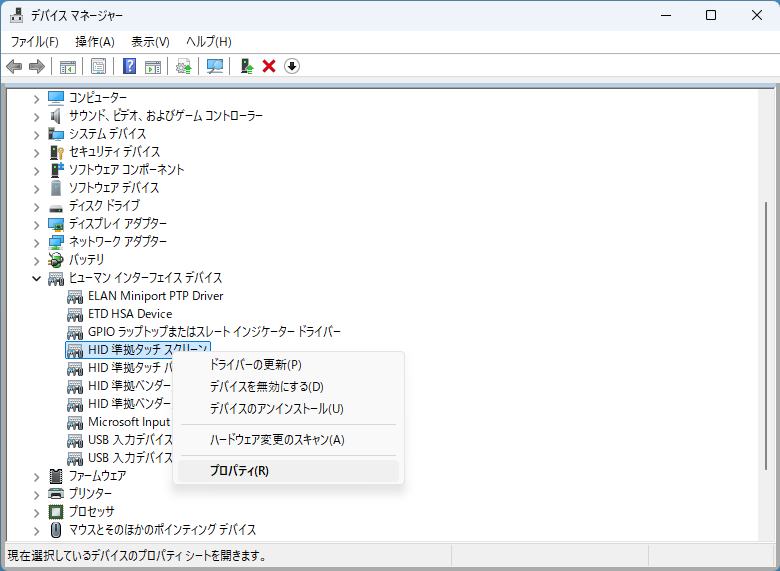Click the Enable device green arrow icon

(x=247, y=66)
